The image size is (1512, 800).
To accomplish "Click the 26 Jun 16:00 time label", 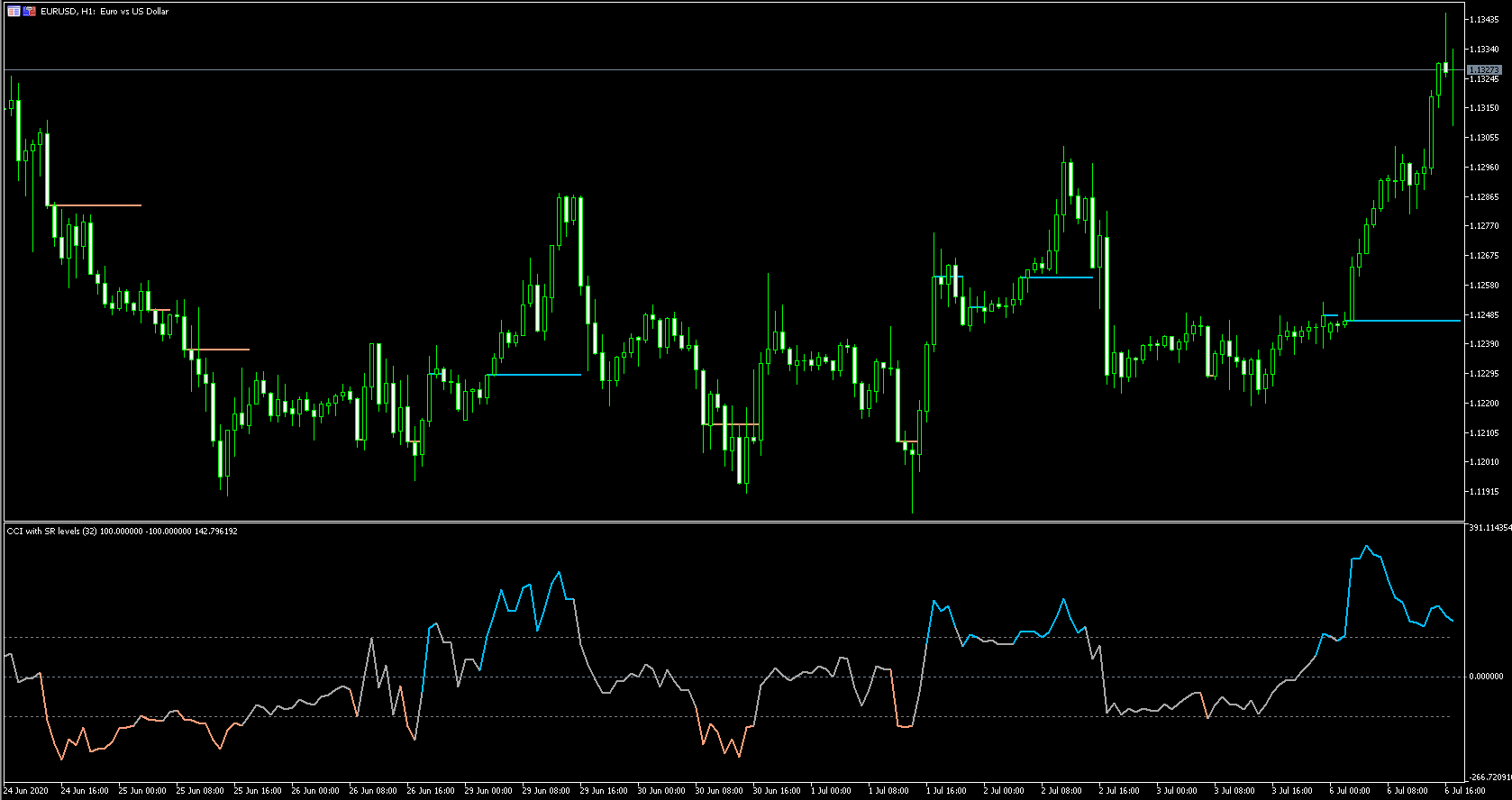I will [x=431, y=791].
